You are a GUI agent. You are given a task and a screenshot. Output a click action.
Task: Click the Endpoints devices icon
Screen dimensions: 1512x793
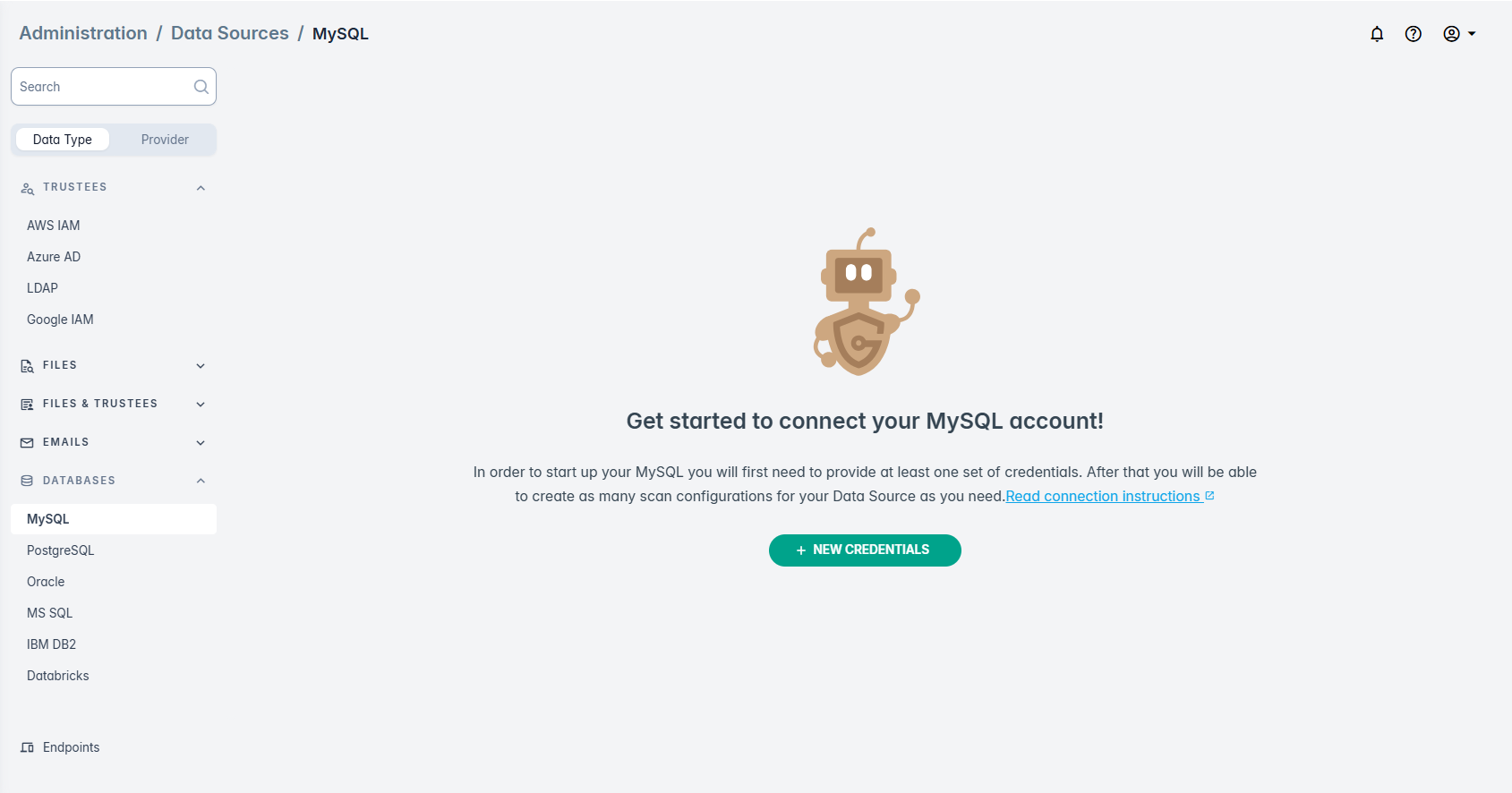(x=27, y=748)
